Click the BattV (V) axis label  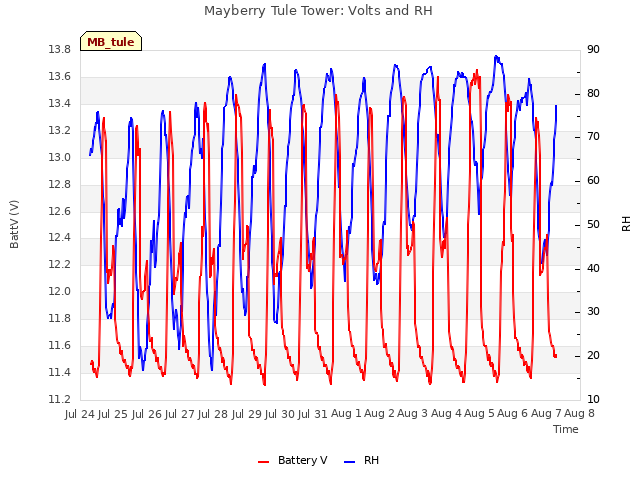coord(14,224)
